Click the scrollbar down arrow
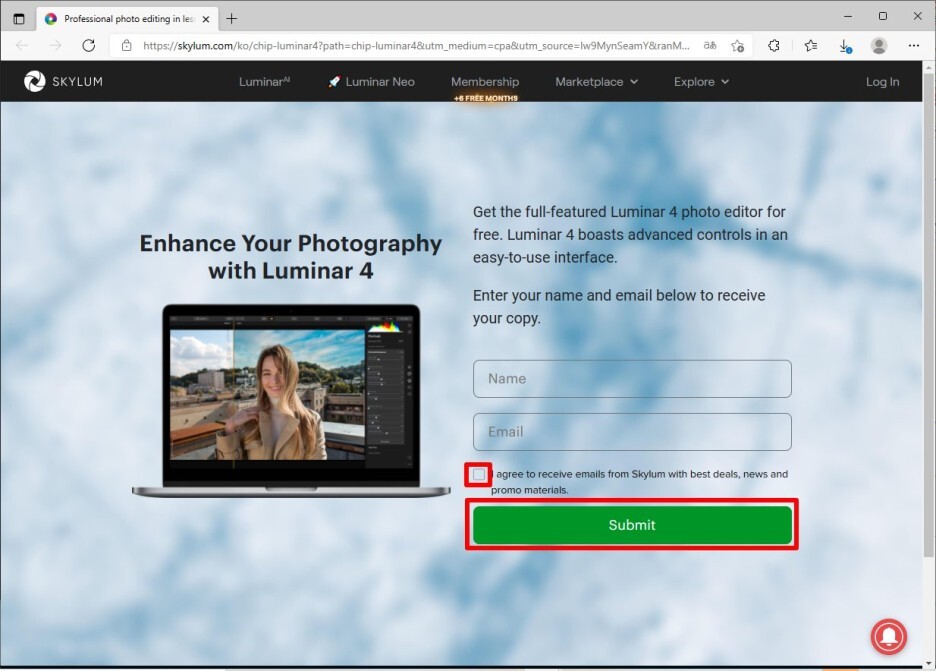The width and height of the screenshot is (936, 671). point(928,663)
